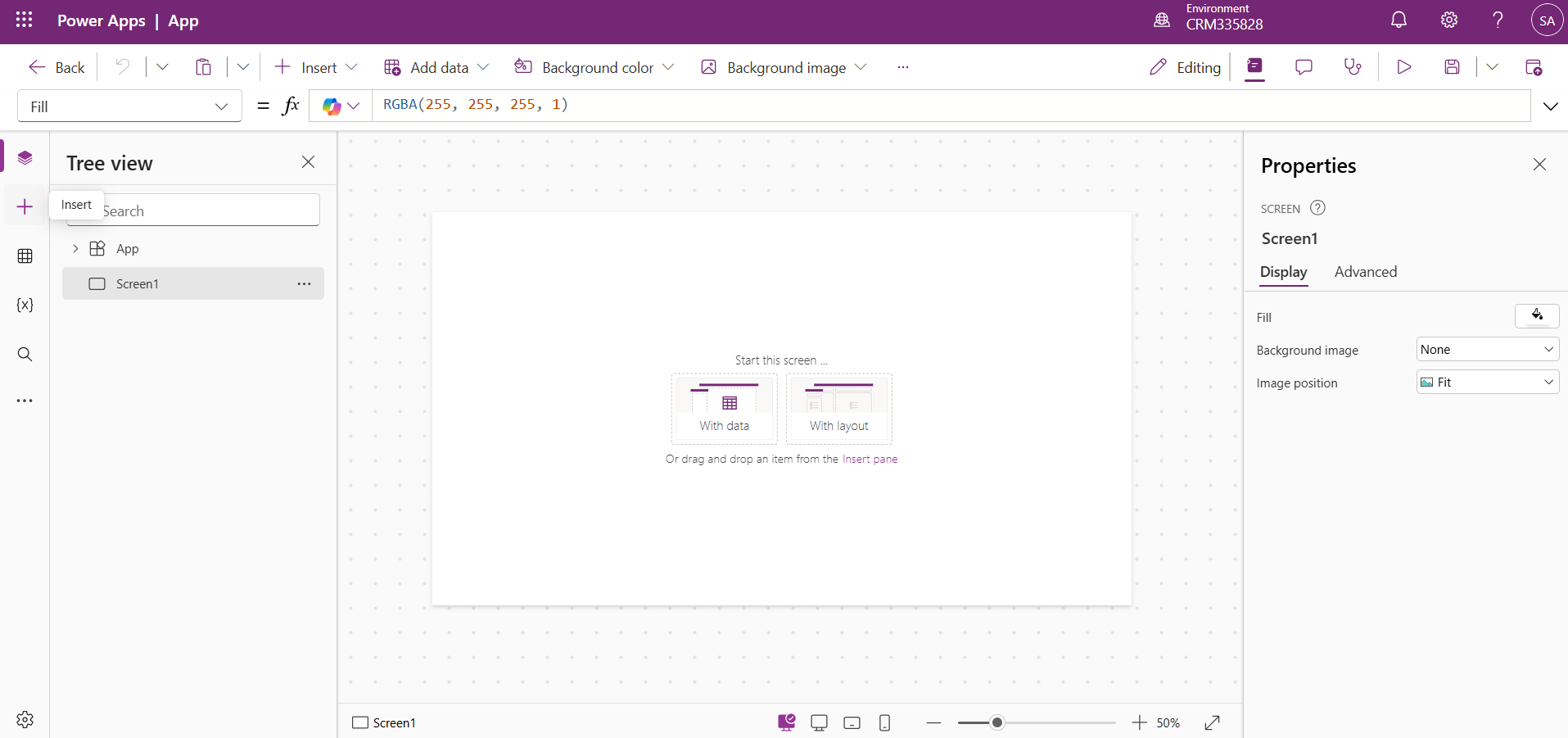Open the Comments pane

(1304, 67)
